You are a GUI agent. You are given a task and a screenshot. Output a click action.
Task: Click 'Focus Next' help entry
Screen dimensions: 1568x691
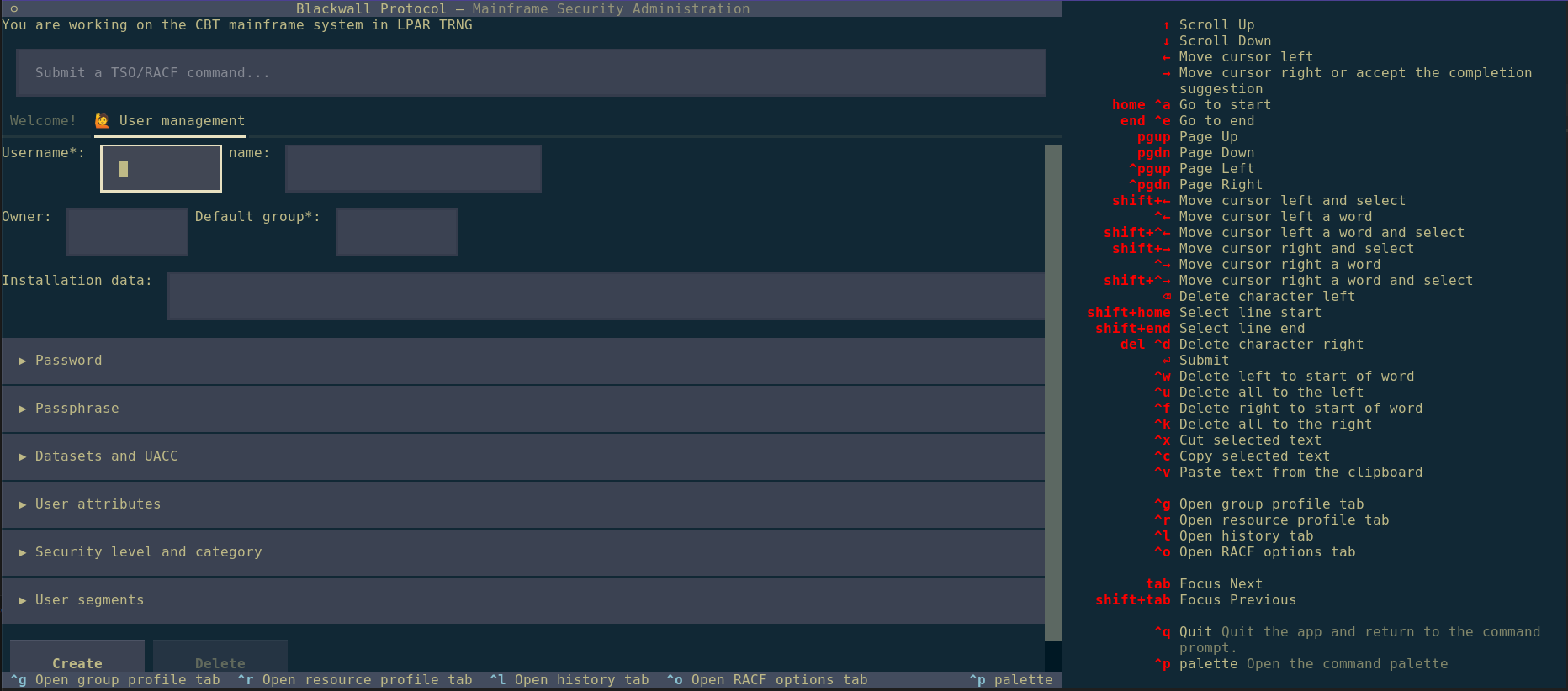click(x=1221, y=584)
